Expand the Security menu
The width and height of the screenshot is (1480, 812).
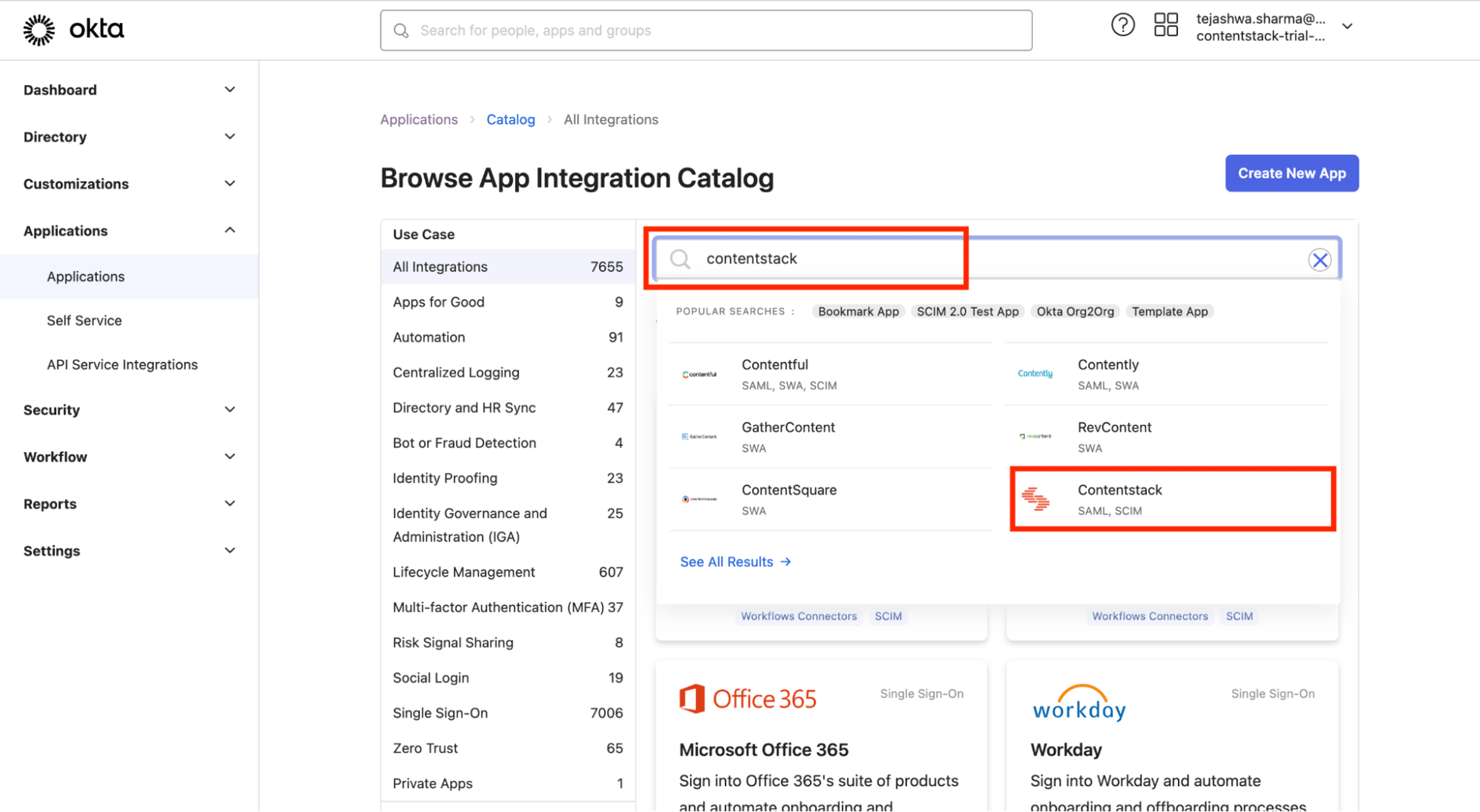coord(230,410)
